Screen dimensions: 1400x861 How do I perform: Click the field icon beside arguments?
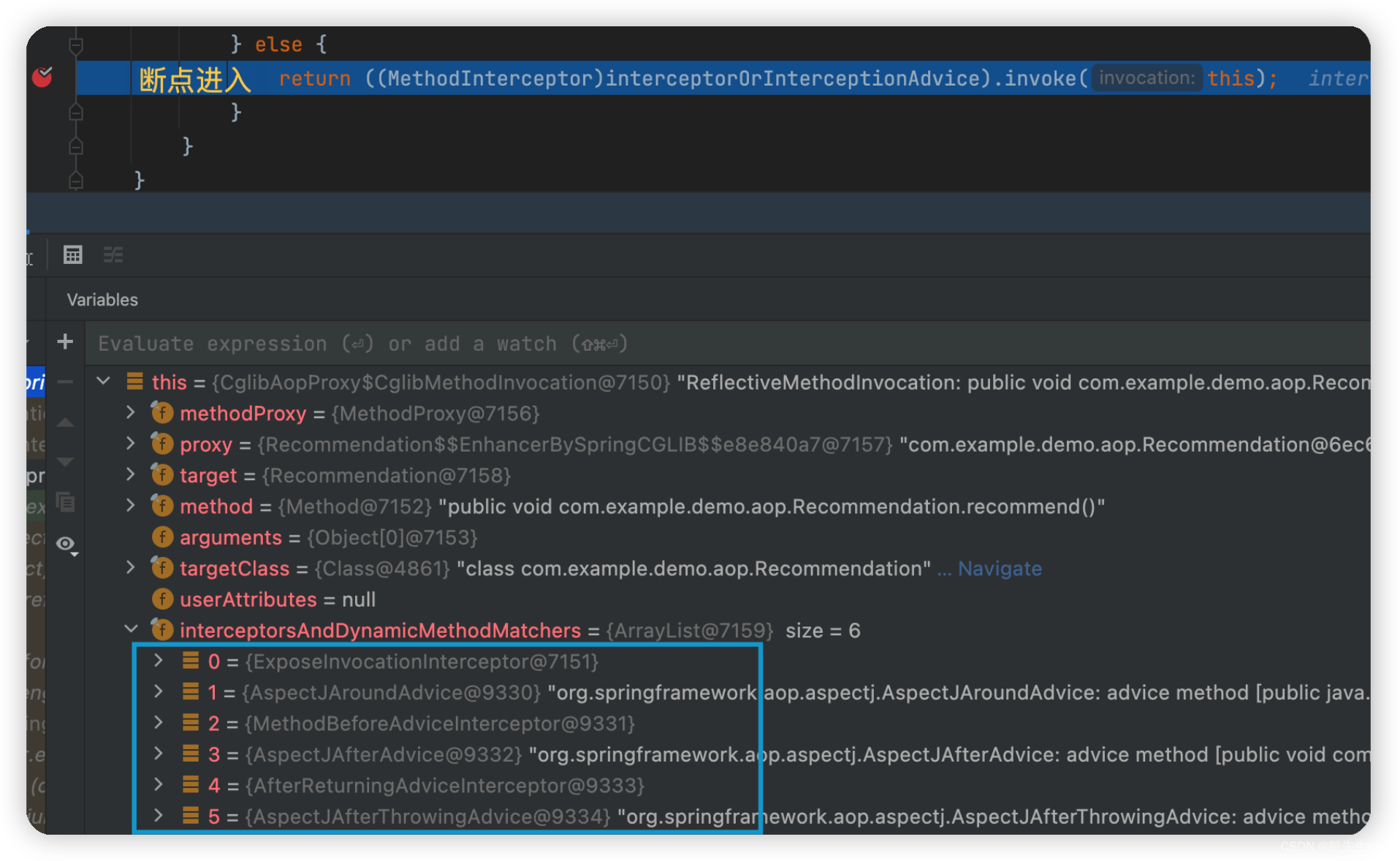[x=161, y=537]
